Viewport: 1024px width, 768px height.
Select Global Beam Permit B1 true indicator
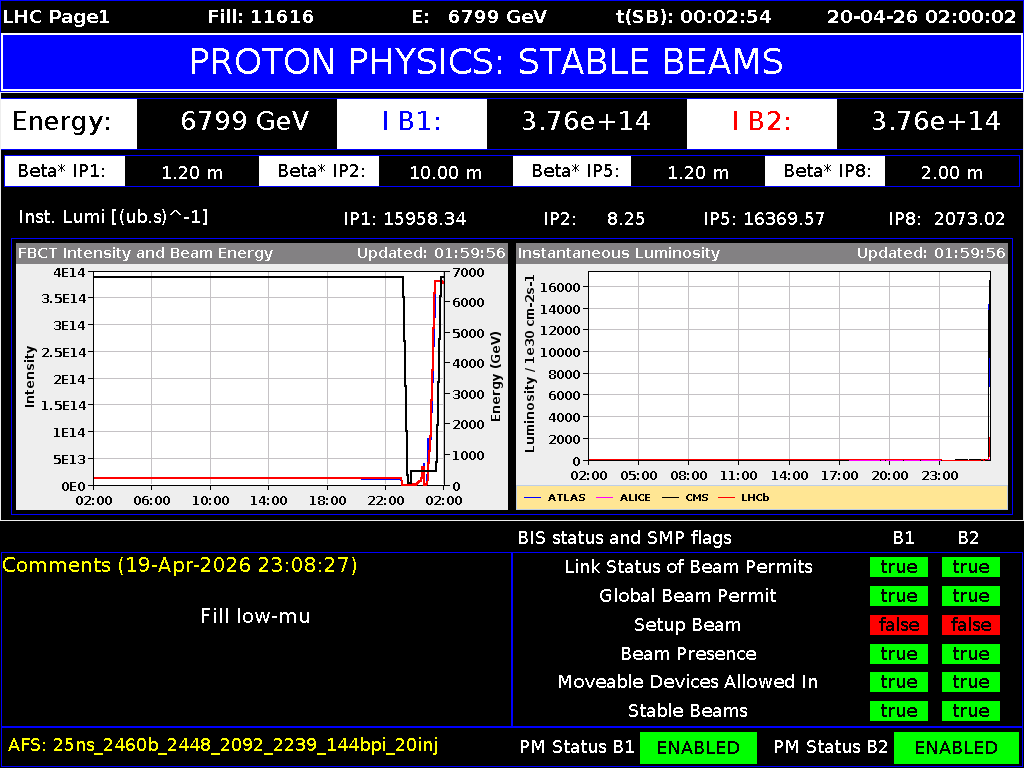(x=899, y=596)
